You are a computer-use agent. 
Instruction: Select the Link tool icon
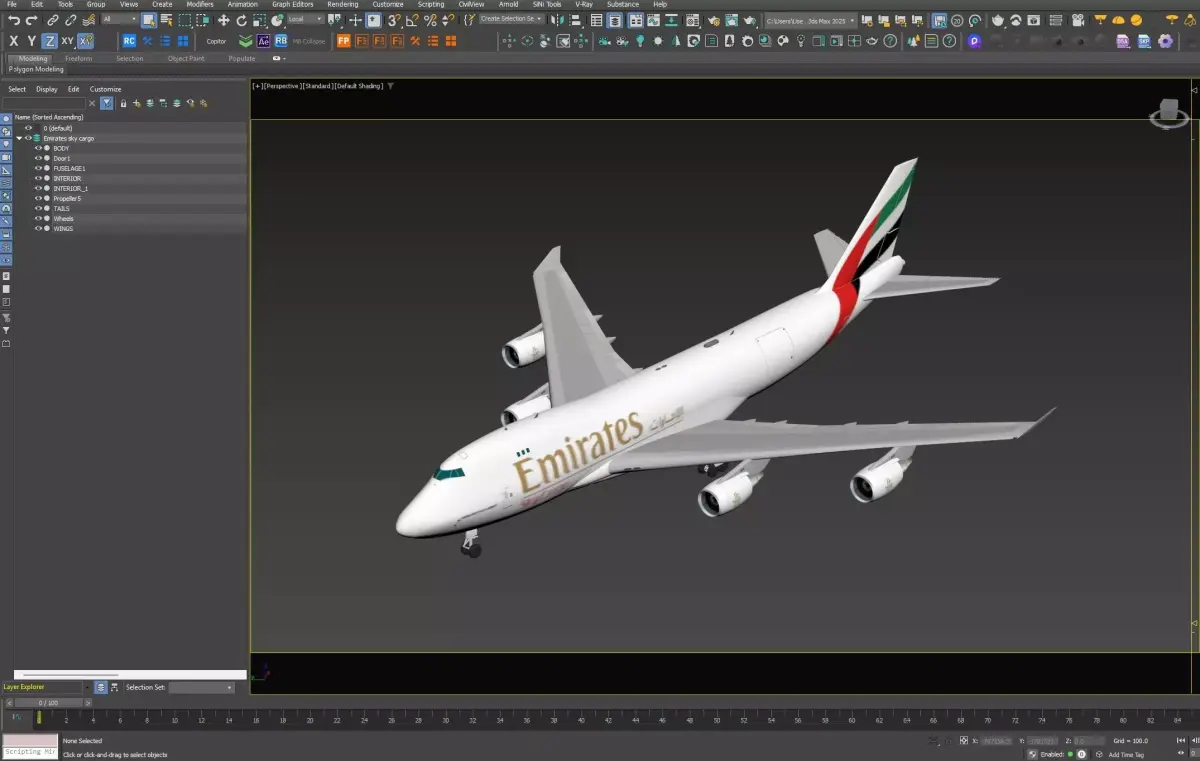(54, 20)
